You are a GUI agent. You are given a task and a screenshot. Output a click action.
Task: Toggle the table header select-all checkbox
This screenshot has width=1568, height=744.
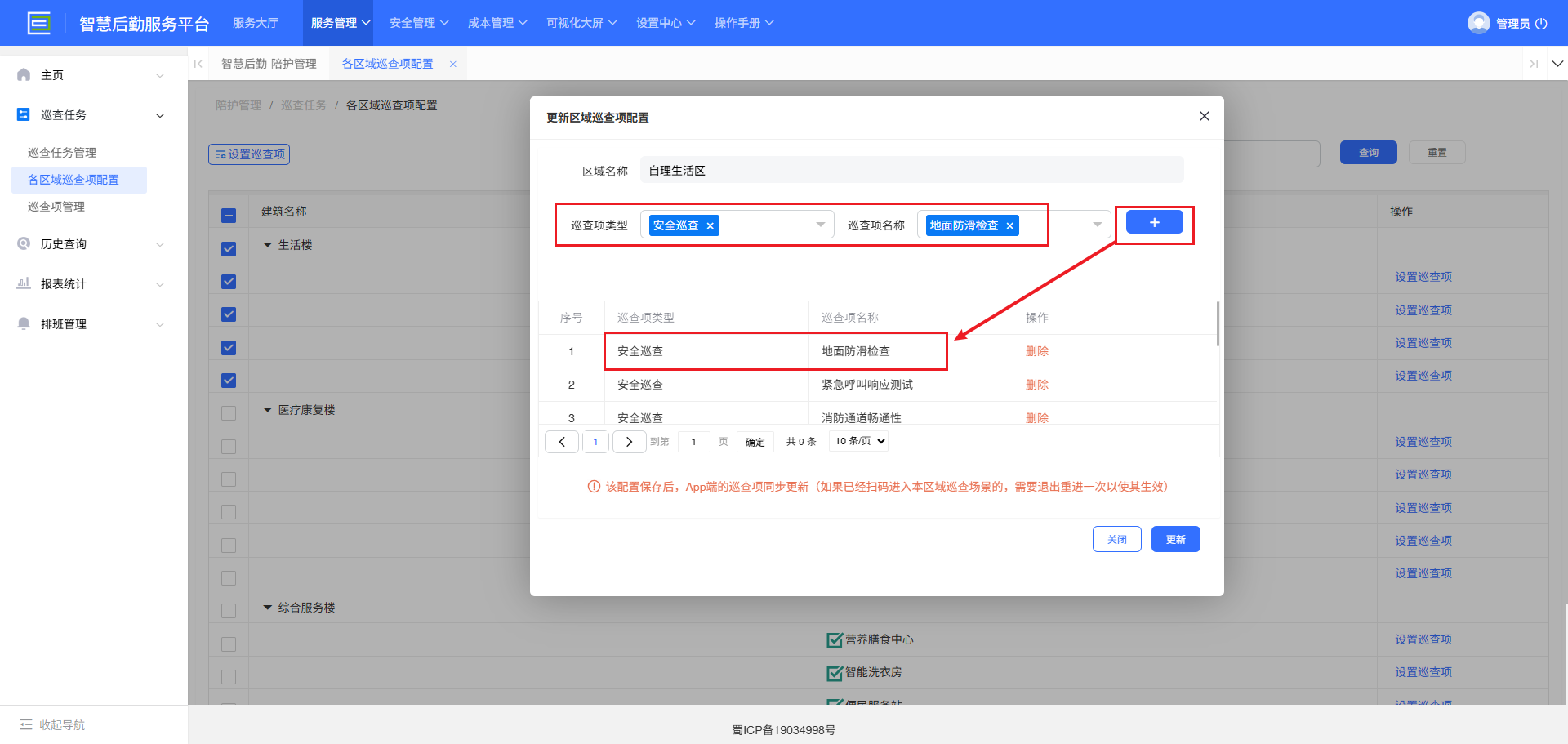point(229,216)
